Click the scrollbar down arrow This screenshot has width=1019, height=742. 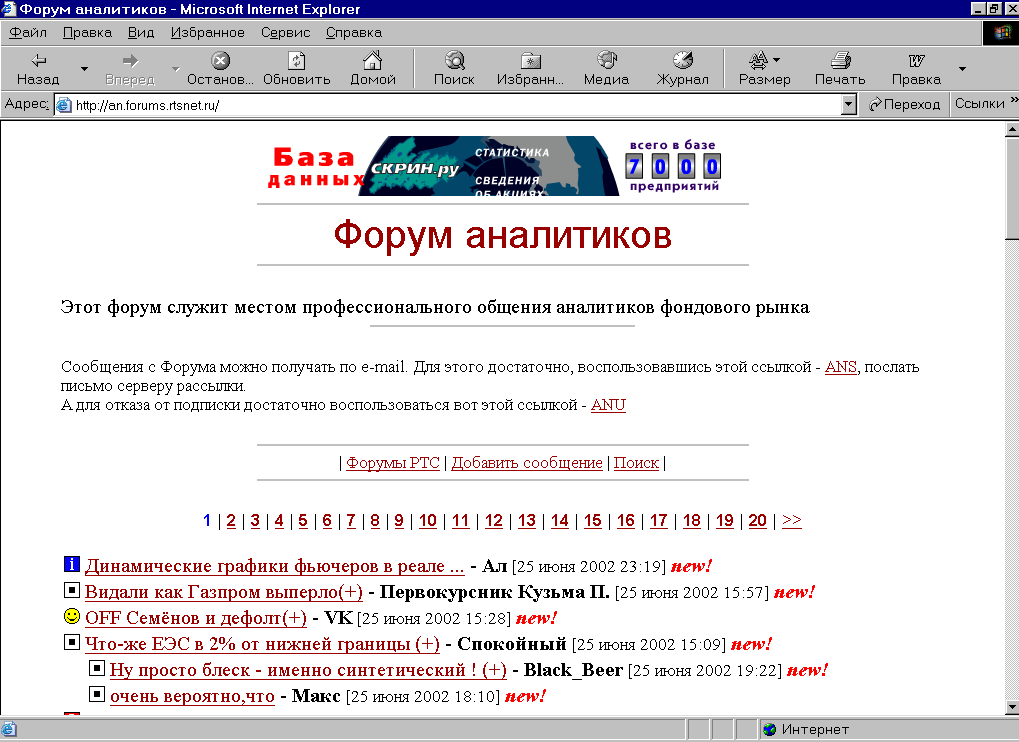click(x=1012, y=708)
